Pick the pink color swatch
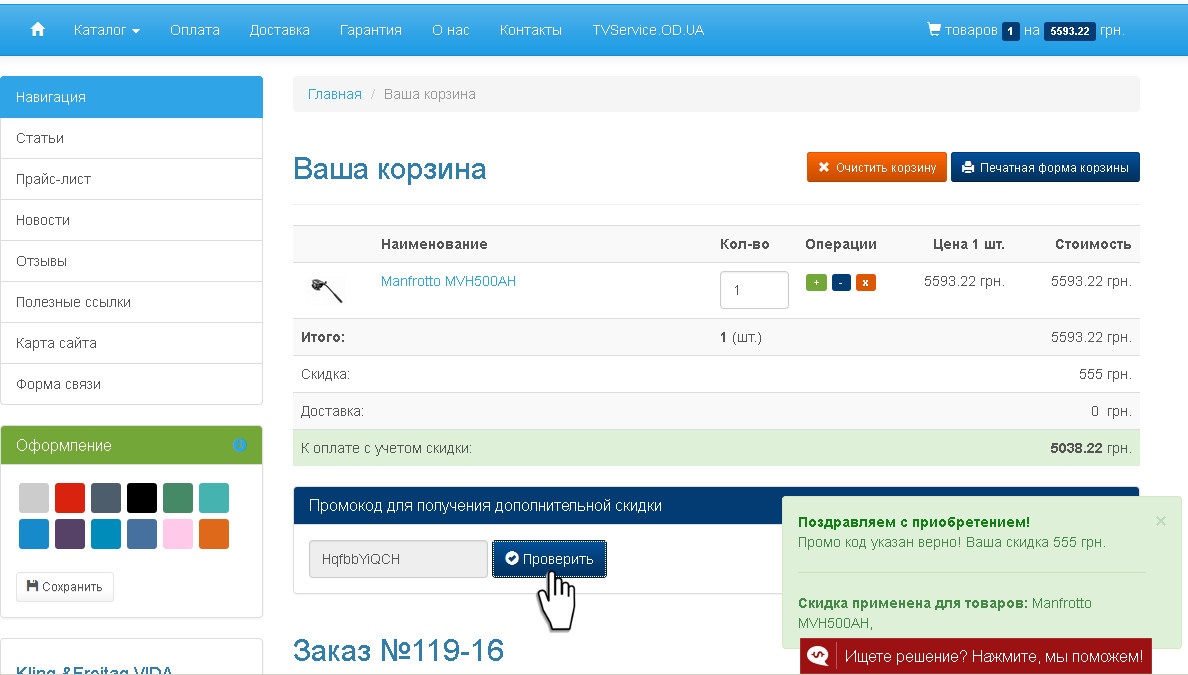1188x675 pixels. coord(178,534)
